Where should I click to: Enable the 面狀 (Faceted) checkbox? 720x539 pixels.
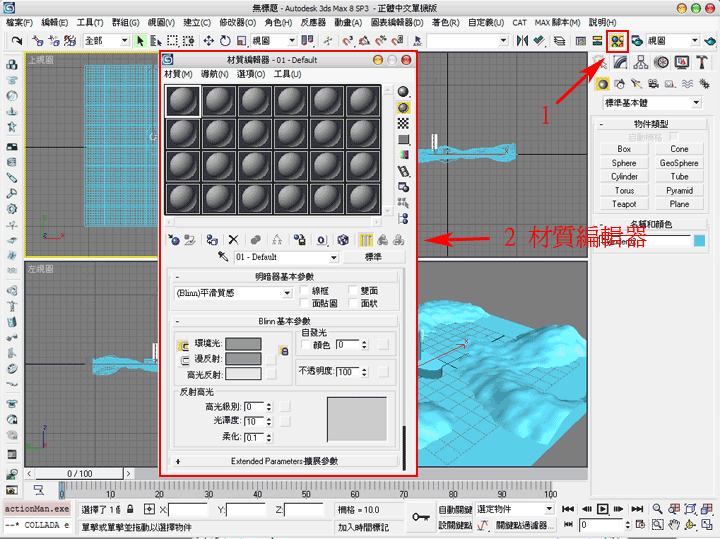click(x=353, y=303)
